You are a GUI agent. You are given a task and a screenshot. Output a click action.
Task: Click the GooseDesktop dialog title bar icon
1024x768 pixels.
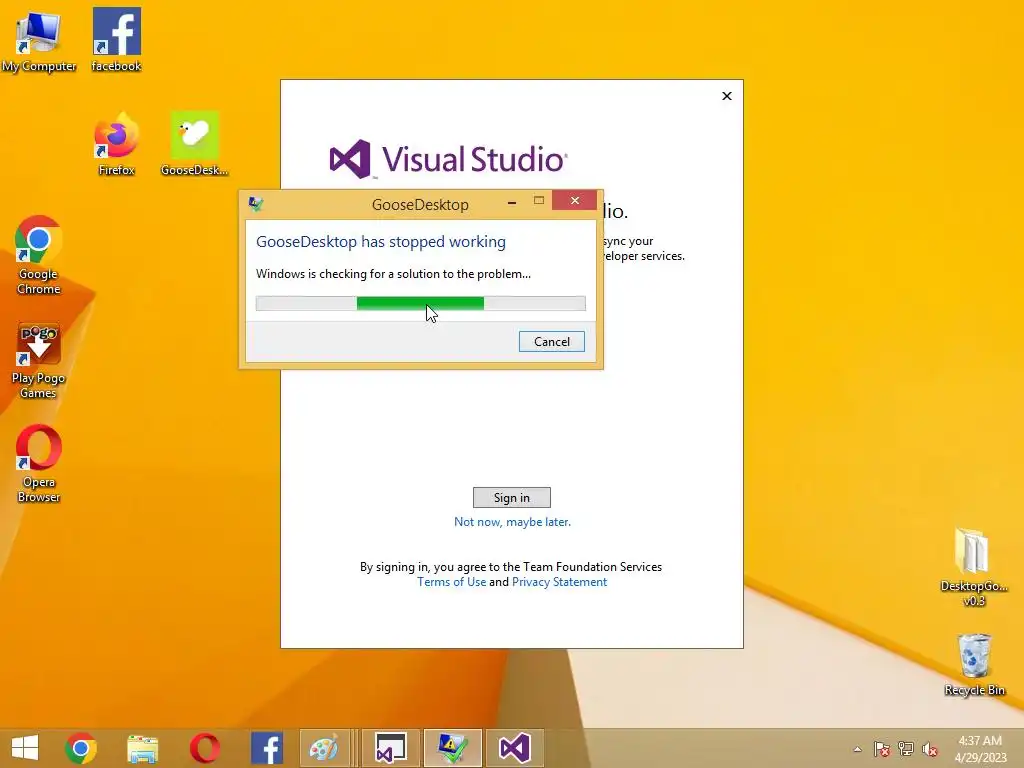[256, 204]
